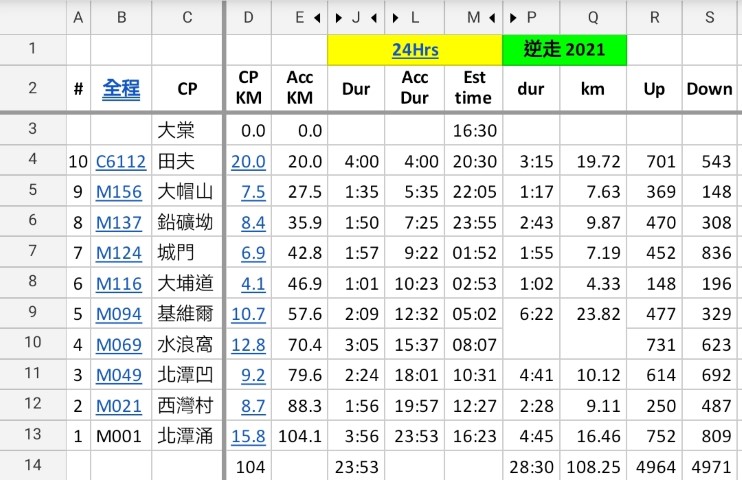Open the M156 link
The height and width of the screenshot is (480, 742).
tap(119, 192)
